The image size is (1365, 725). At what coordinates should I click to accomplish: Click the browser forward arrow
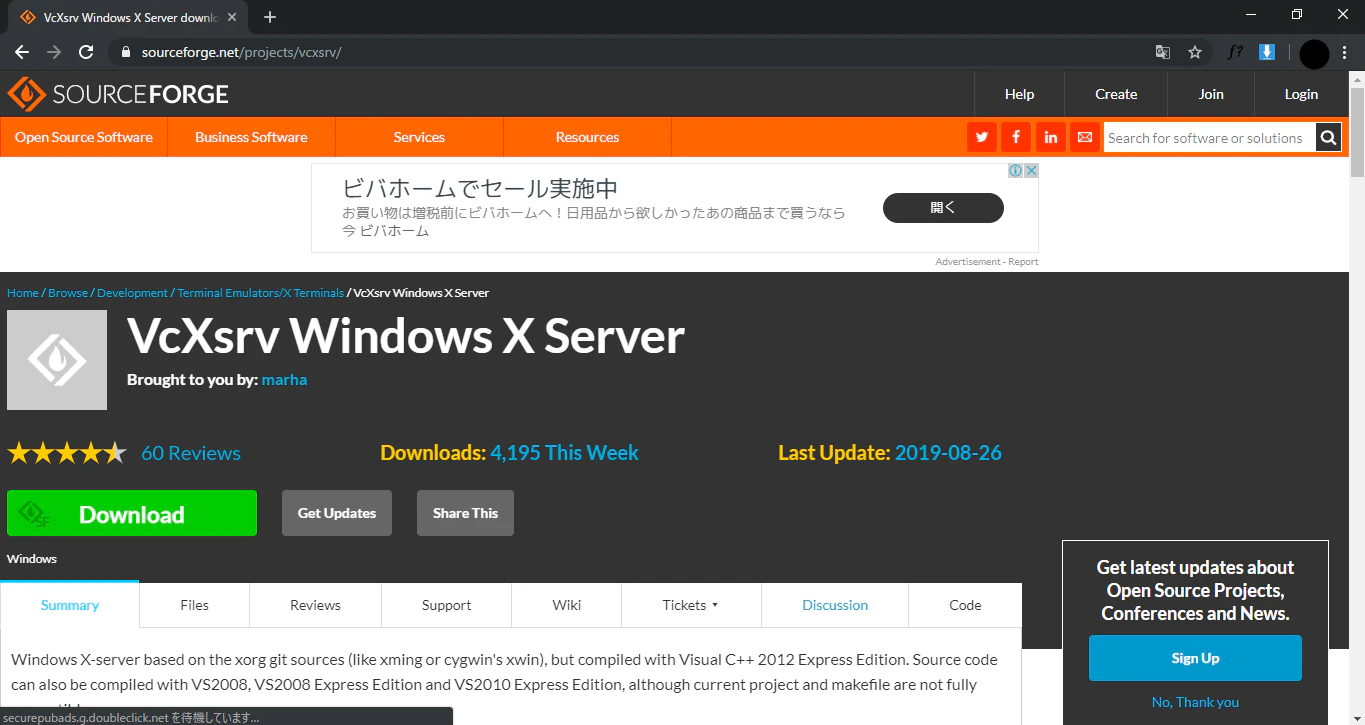pos(54,52)
